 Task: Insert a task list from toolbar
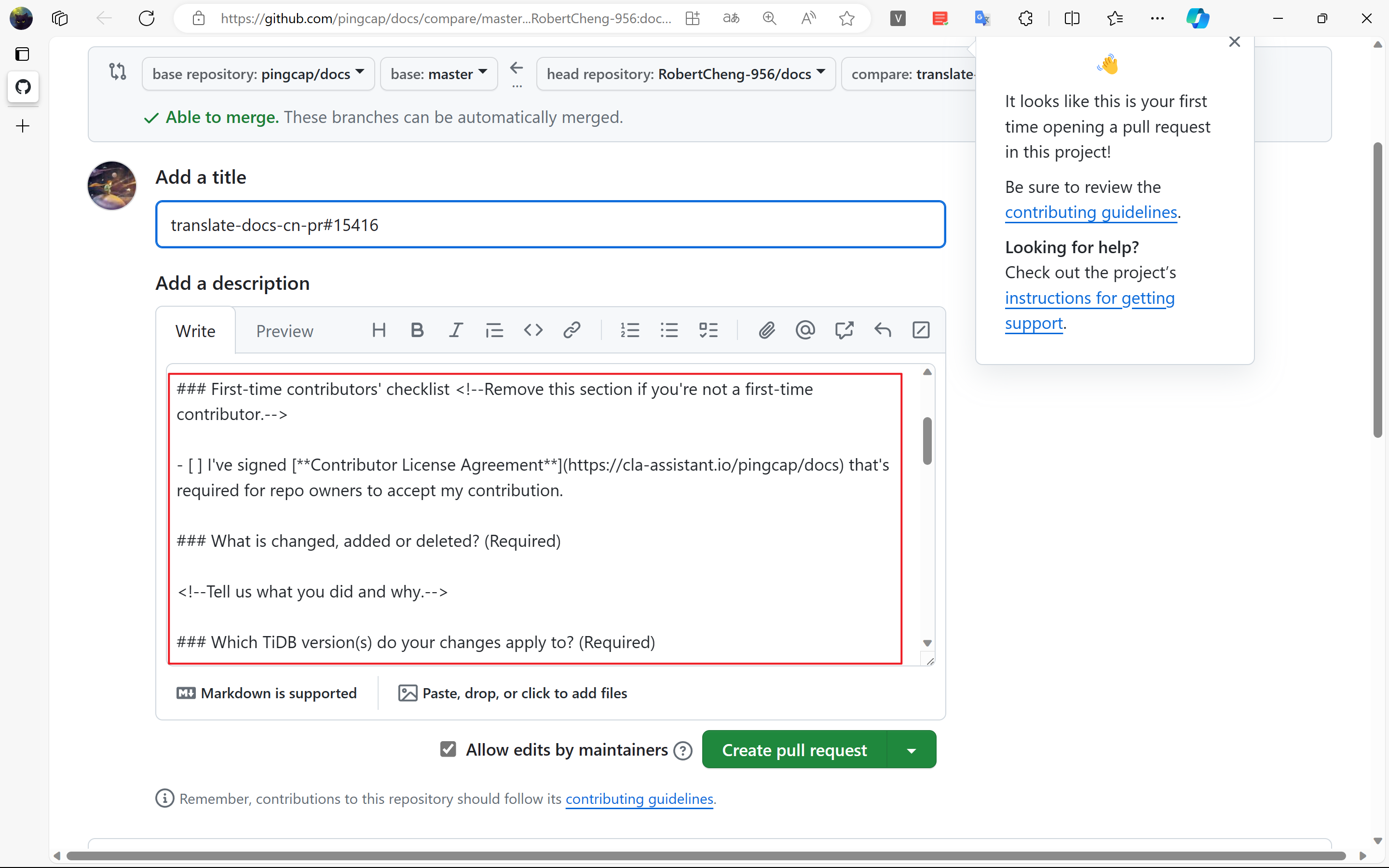(x=708, y=330)
